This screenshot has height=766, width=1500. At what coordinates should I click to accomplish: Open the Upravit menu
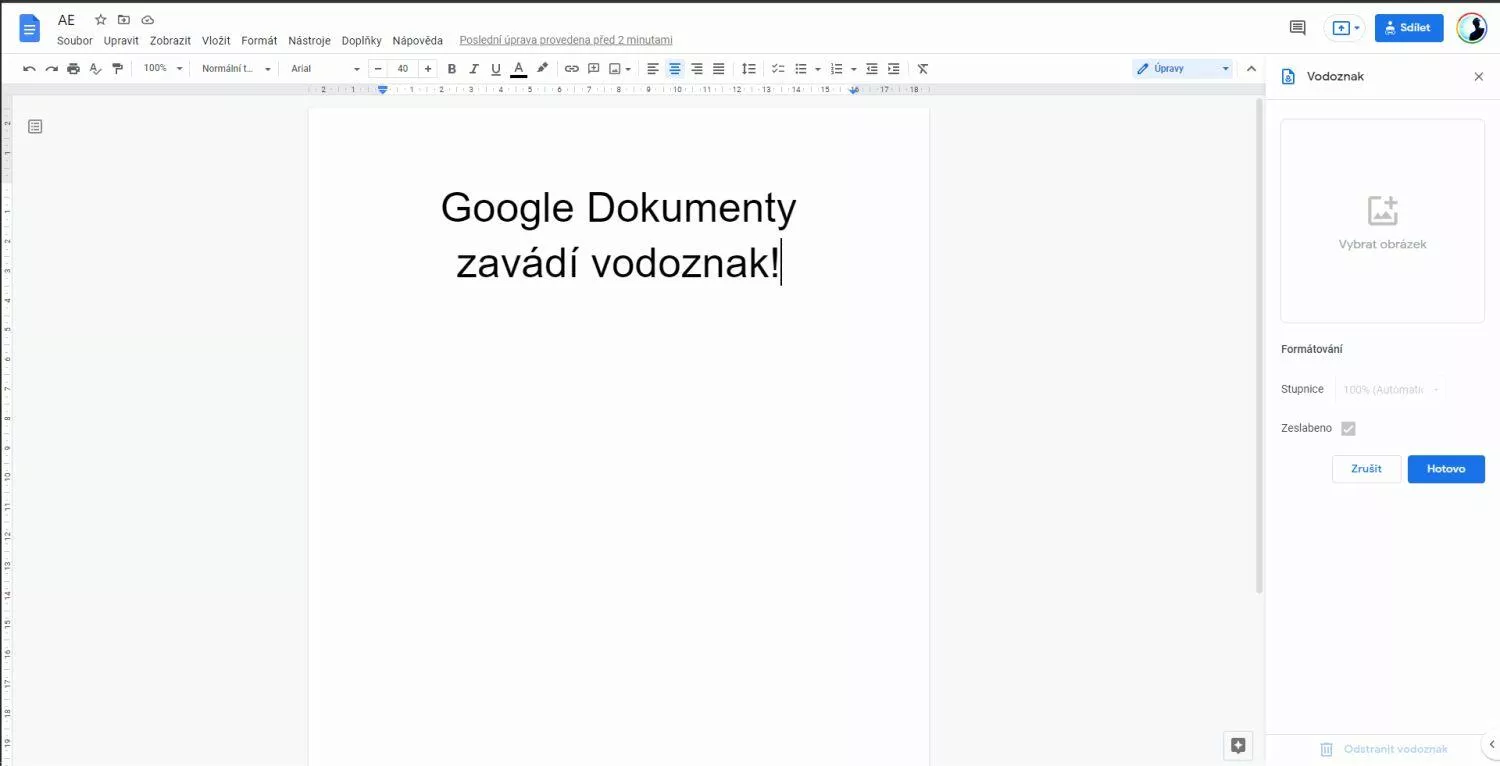[x=121, y=41]
